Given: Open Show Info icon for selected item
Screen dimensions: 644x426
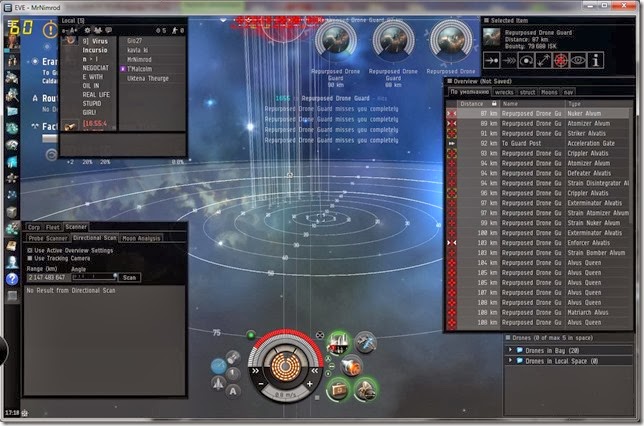Looking at the screenshot, I should click(596, 60).
